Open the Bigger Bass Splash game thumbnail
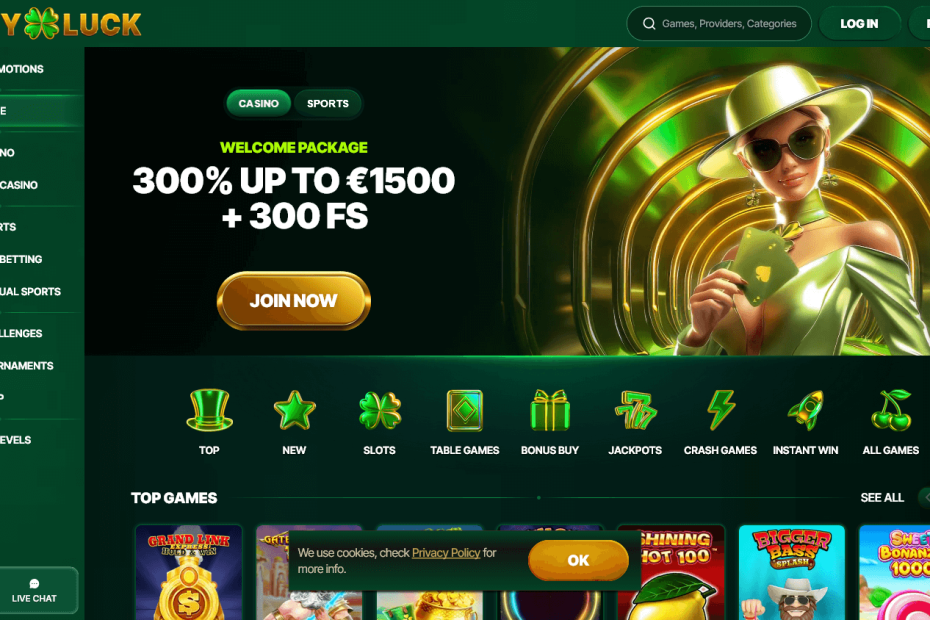930x620 pixels. point(792,573)
